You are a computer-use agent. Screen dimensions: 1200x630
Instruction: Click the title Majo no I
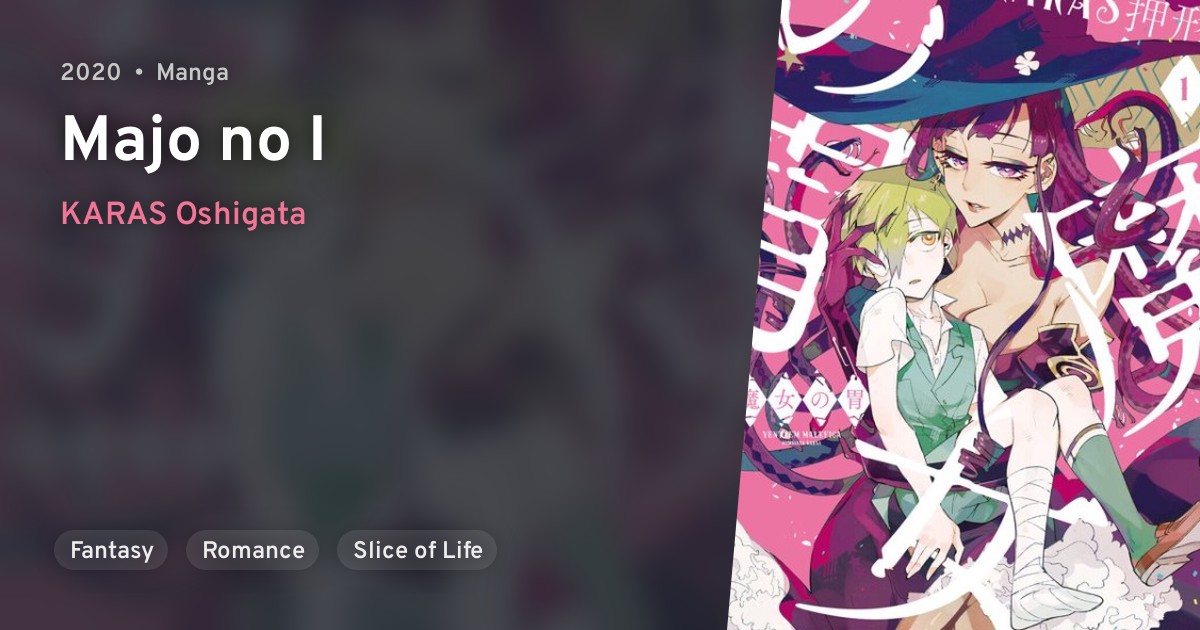(x=193, y=141)
